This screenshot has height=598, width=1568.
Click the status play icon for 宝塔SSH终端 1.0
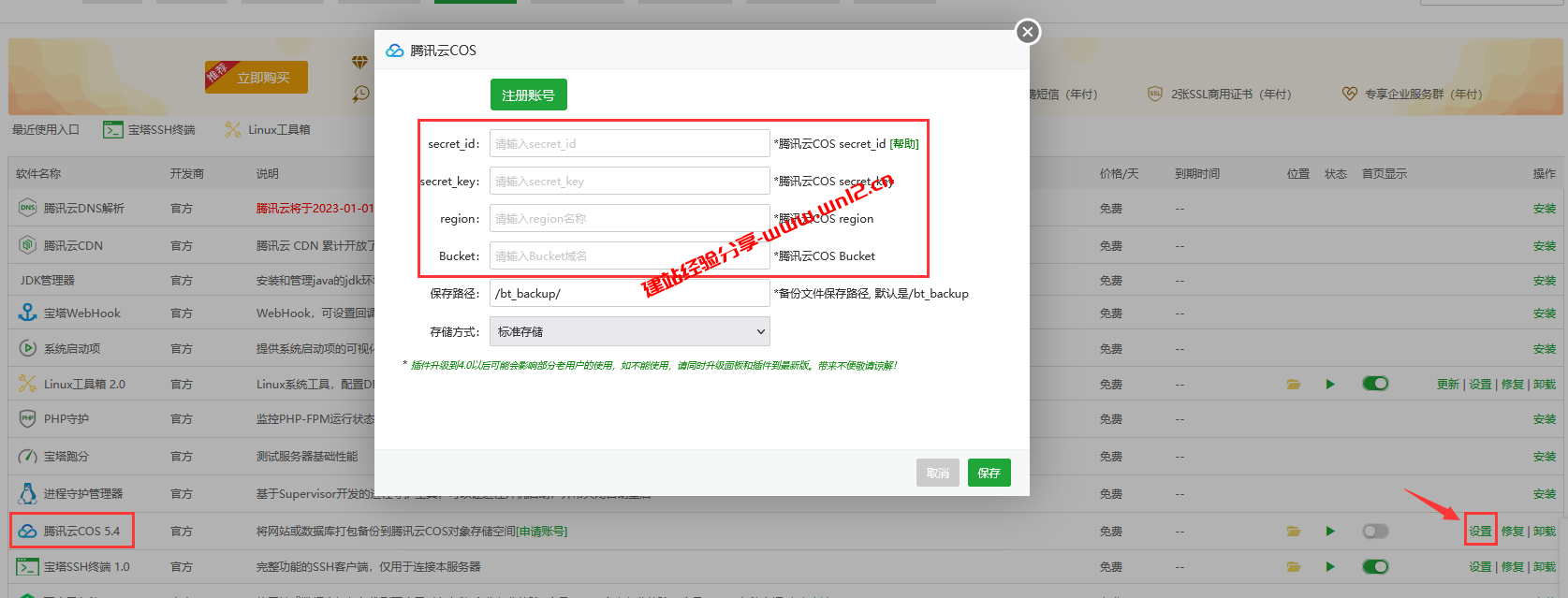pos(1330,566)
